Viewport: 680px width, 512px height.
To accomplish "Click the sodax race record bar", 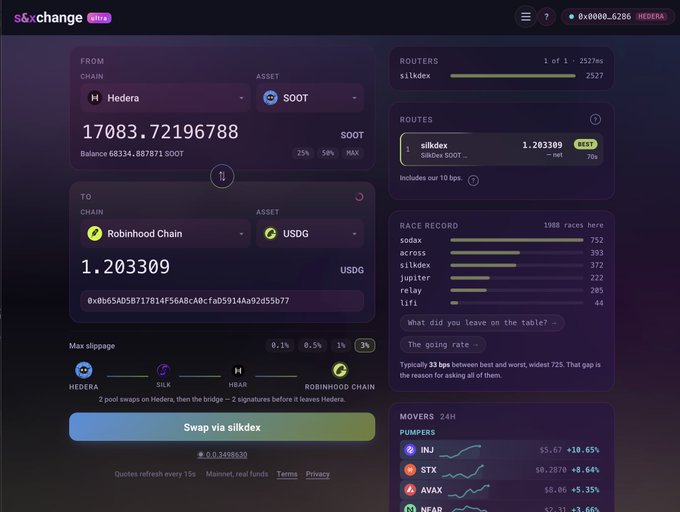I will pyautogui.click(x=517, y=240).
